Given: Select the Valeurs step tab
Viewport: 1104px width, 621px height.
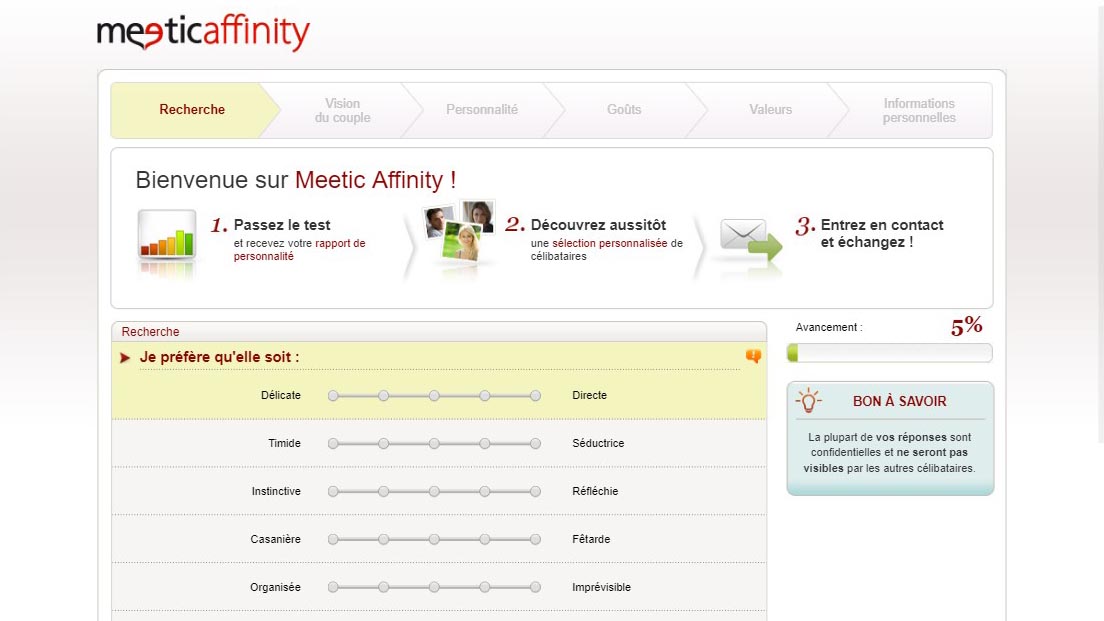Looking at the screenshot, I should click(770, 110).
